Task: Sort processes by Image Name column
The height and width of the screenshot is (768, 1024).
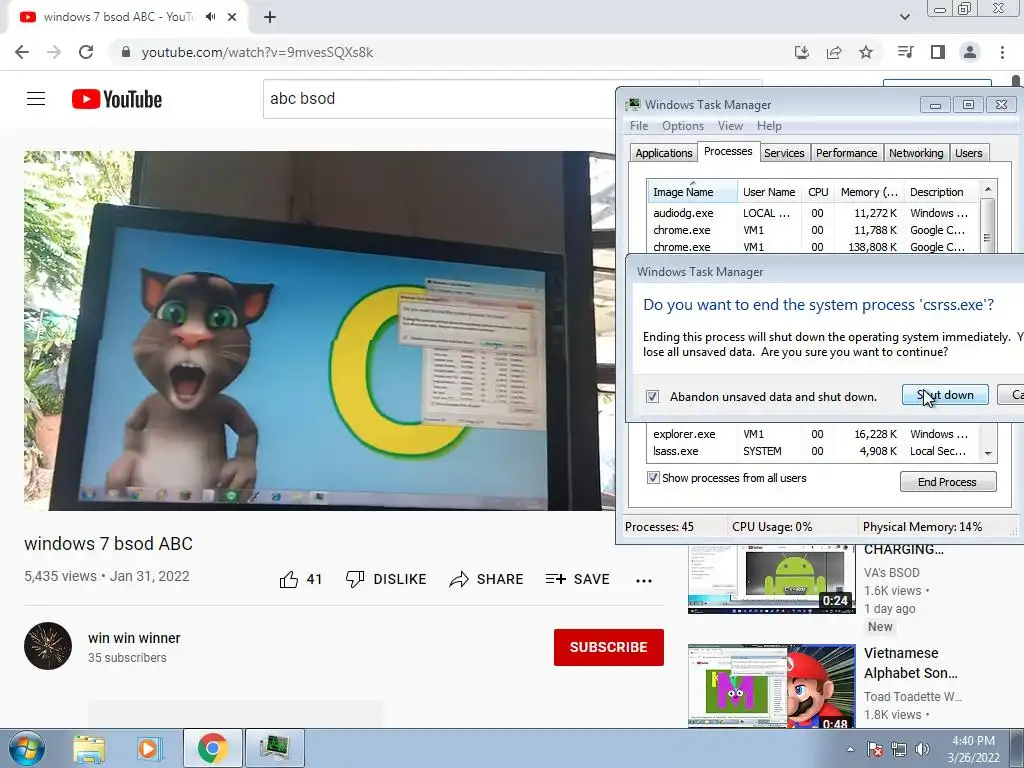Action: (692, 192)
